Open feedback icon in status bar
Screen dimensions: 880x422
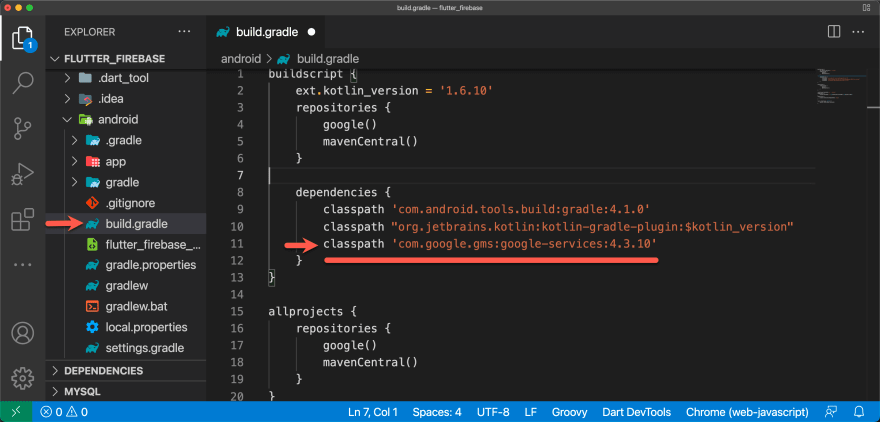click(x=830, y=412)
